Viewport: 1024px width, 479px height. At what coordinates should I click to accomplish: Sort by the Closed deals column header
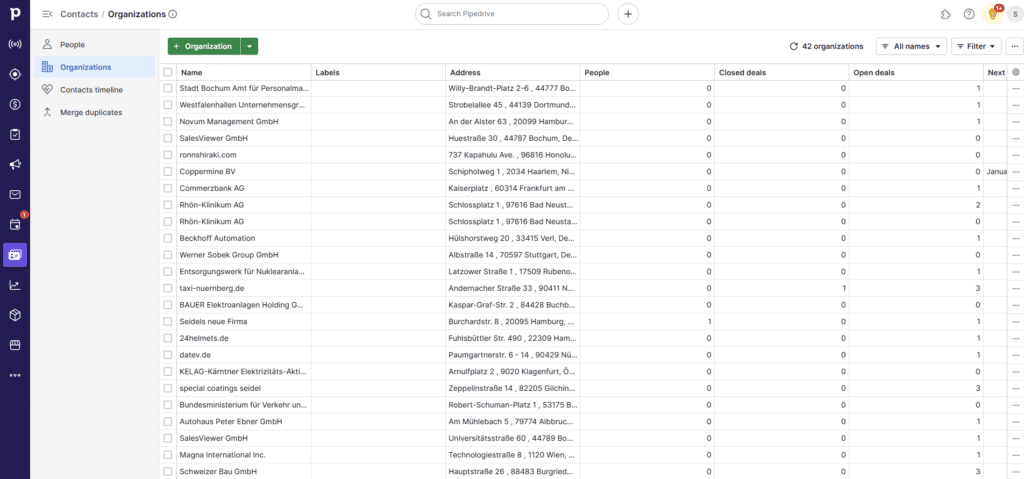click(x=782, y=73)
